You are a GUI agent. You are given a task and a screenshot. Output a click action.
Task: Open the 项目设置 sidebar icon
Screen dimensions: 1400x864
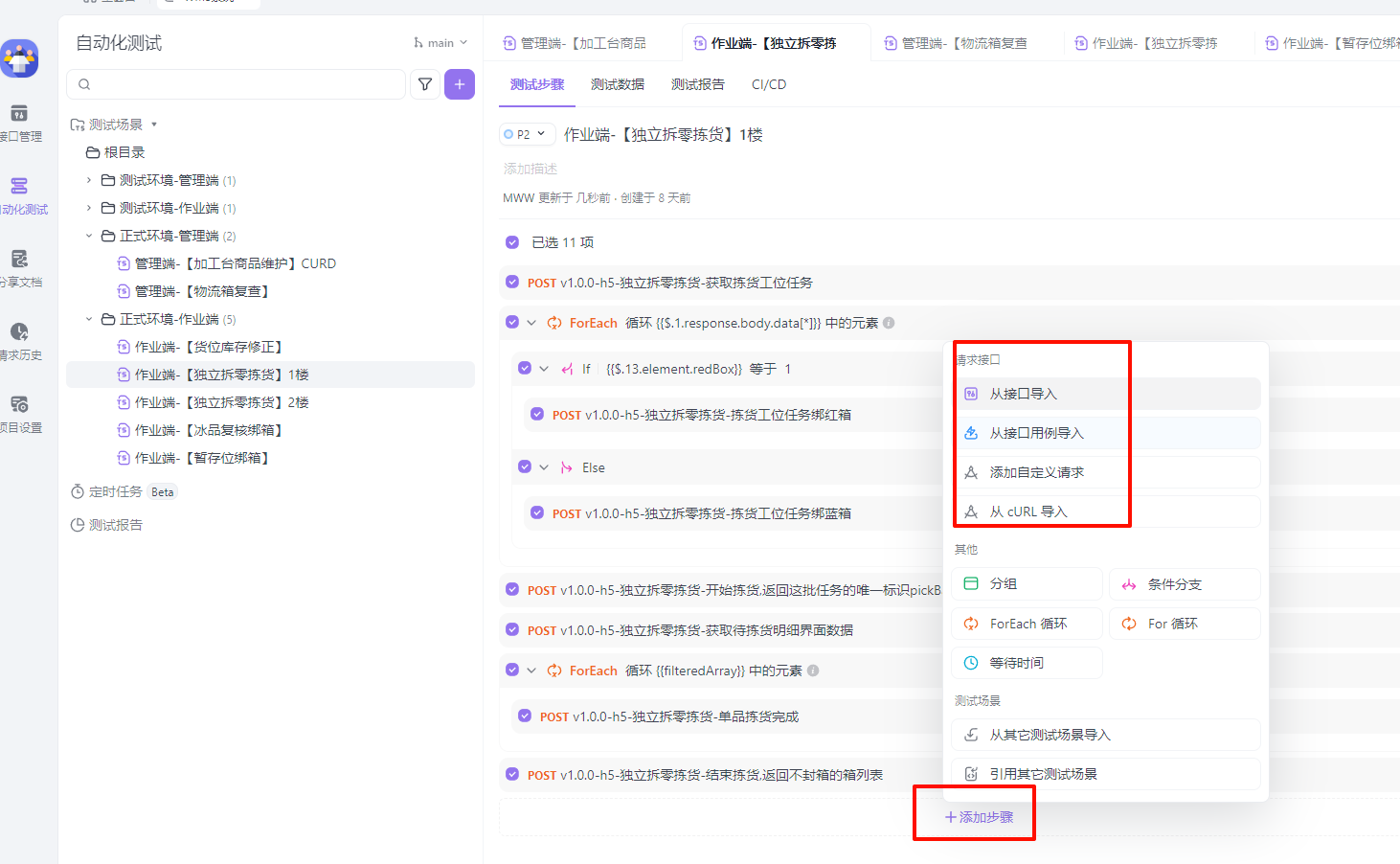click(x=19, y=404)
